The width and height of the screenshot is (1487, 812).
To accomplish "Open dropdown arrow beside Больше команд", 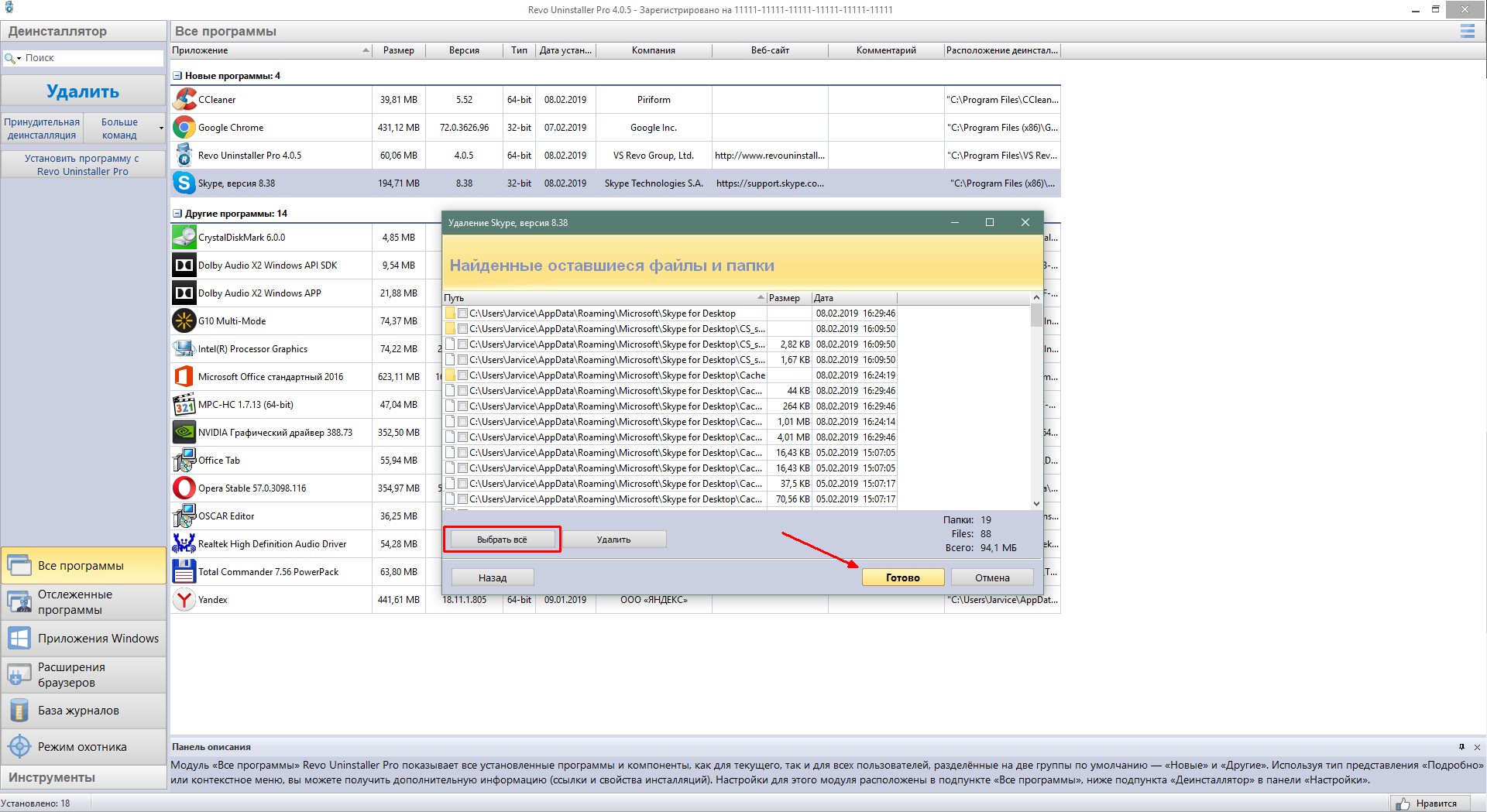I will tap(161, 128).
